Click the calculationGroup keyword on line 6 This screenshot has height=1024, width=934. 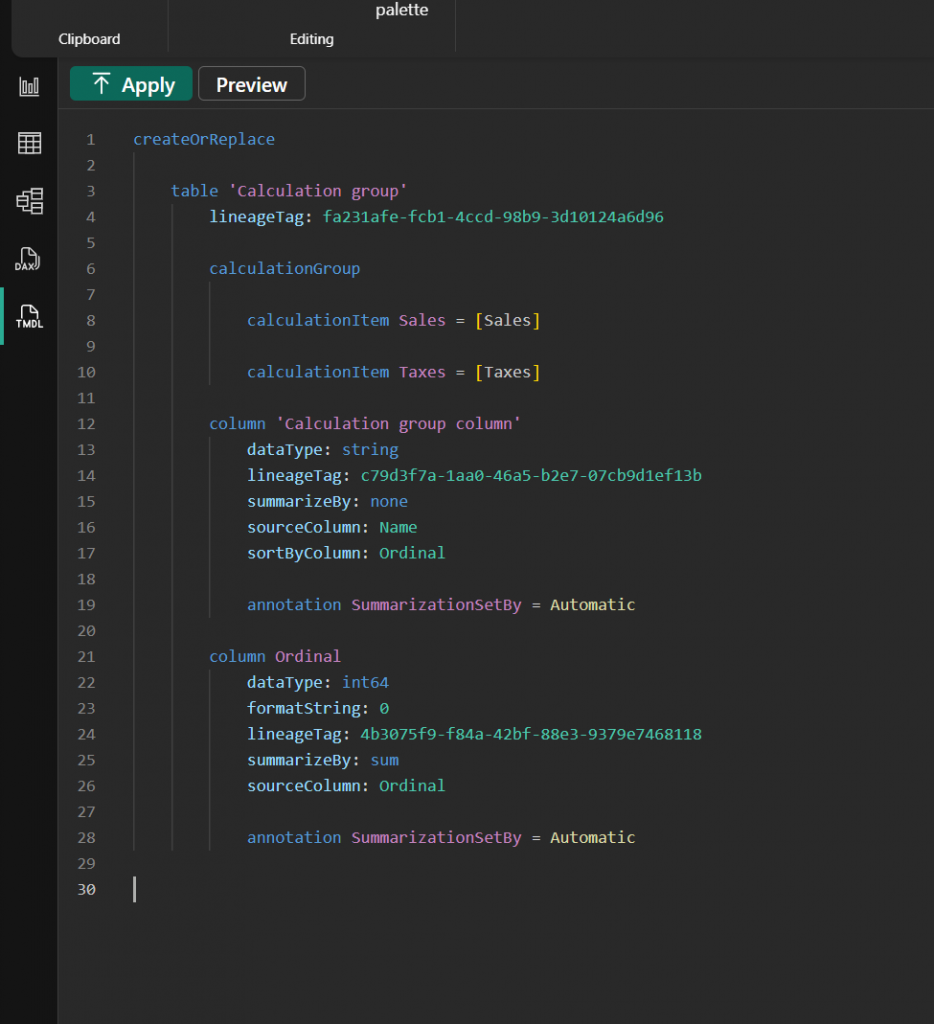pyautogui.click(x=284, y=268)
